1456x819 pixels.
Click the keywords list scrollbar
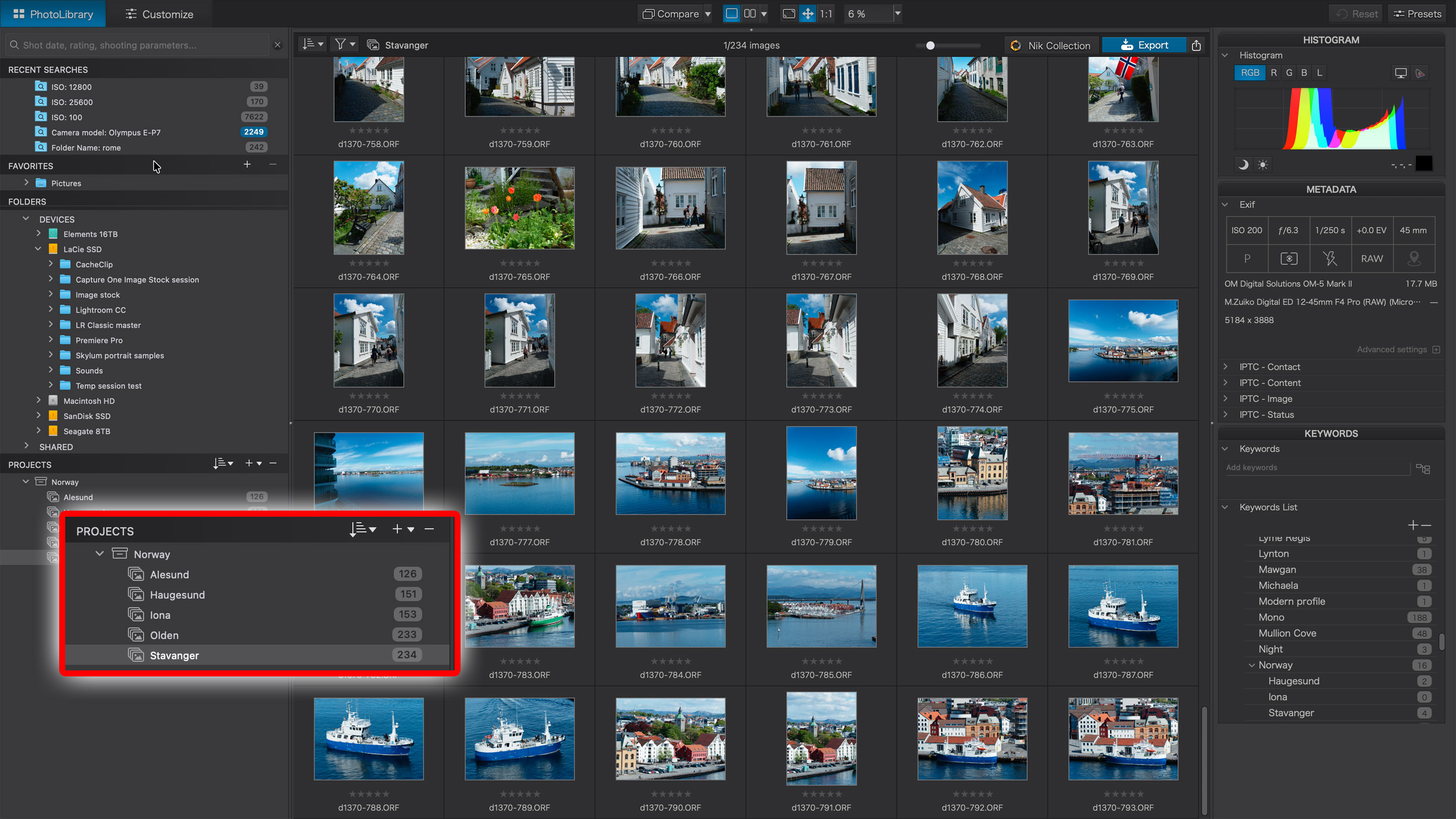[1441, 641]
